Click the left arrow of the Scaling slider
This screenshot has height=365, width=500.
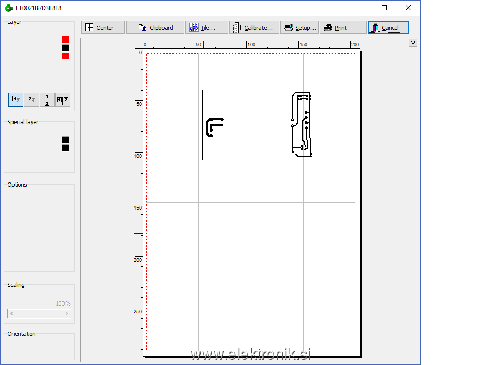coord(12,313)
